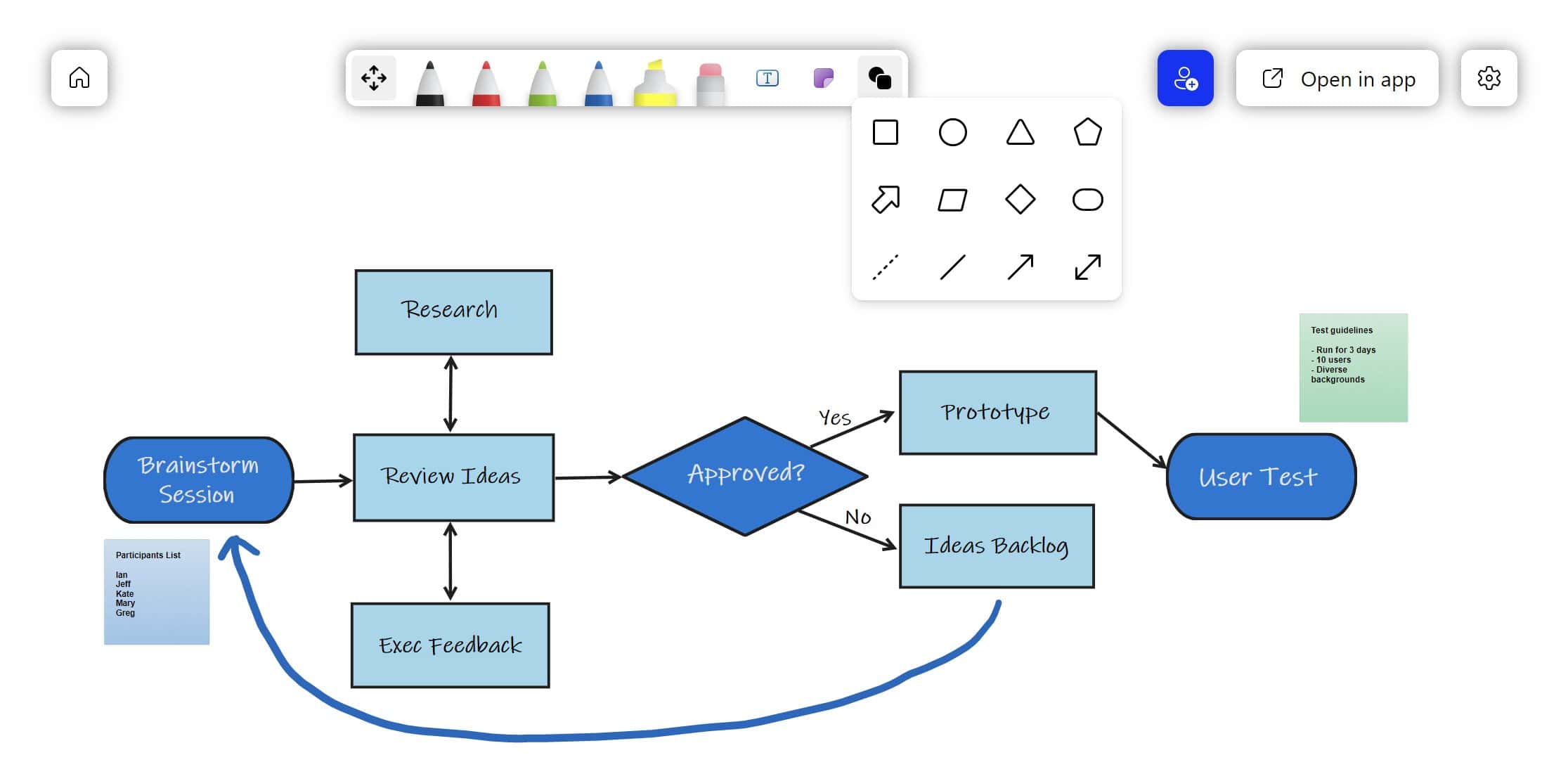The image size is (1568, 774).
Task: Select the rectangle shape
Action: pyautogui.click(x=885, y=133)
